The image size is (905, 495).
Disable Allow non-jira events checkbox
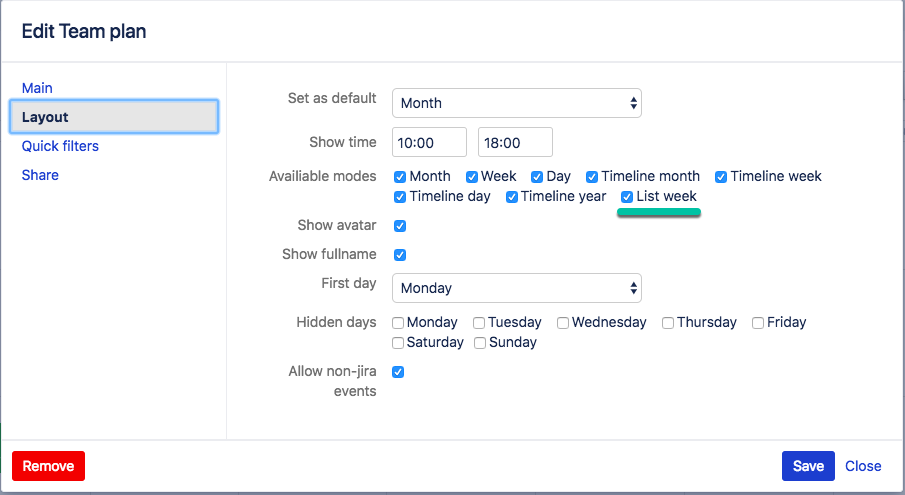(399, 372)
